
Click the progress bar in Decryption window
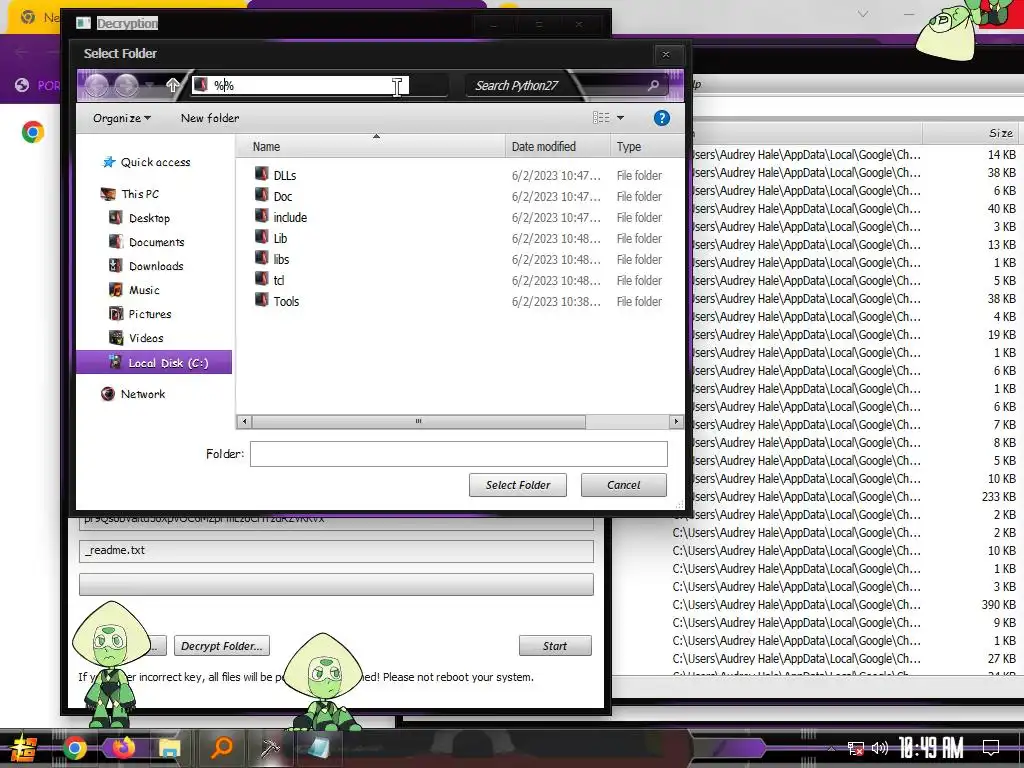(336, 584)
